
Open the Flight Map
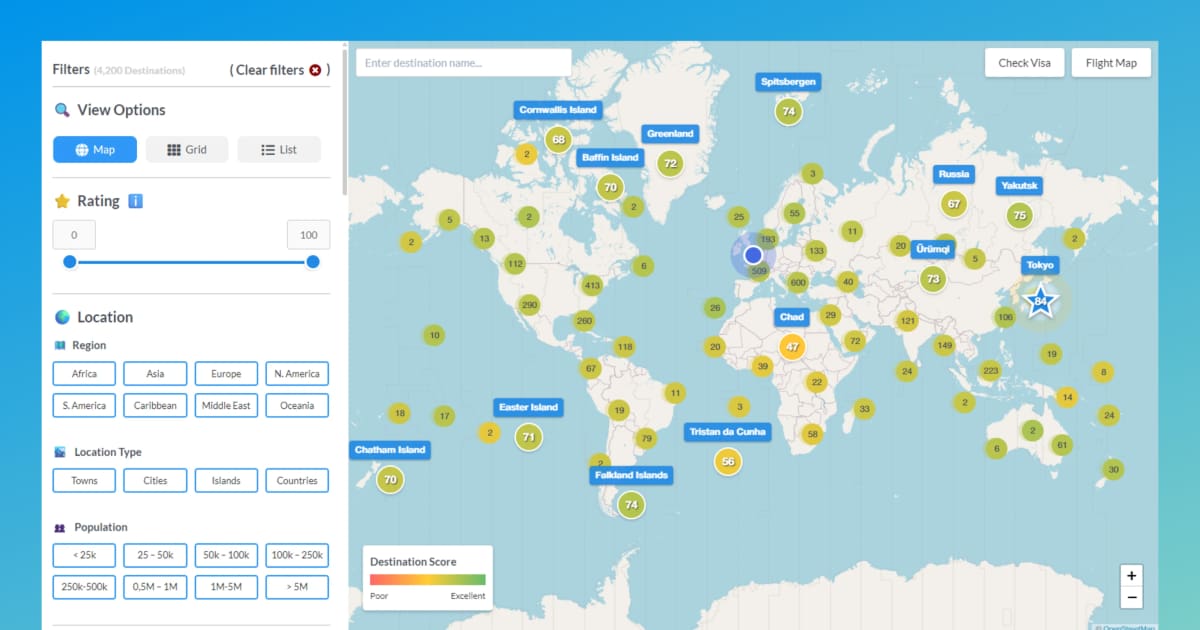pos(1111,62)
